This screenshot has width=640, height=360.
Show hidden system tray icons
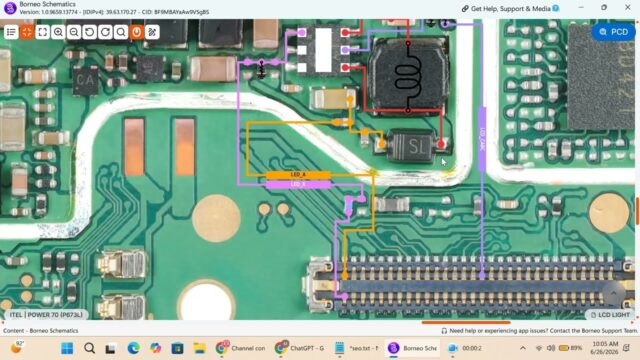[523, 348]
